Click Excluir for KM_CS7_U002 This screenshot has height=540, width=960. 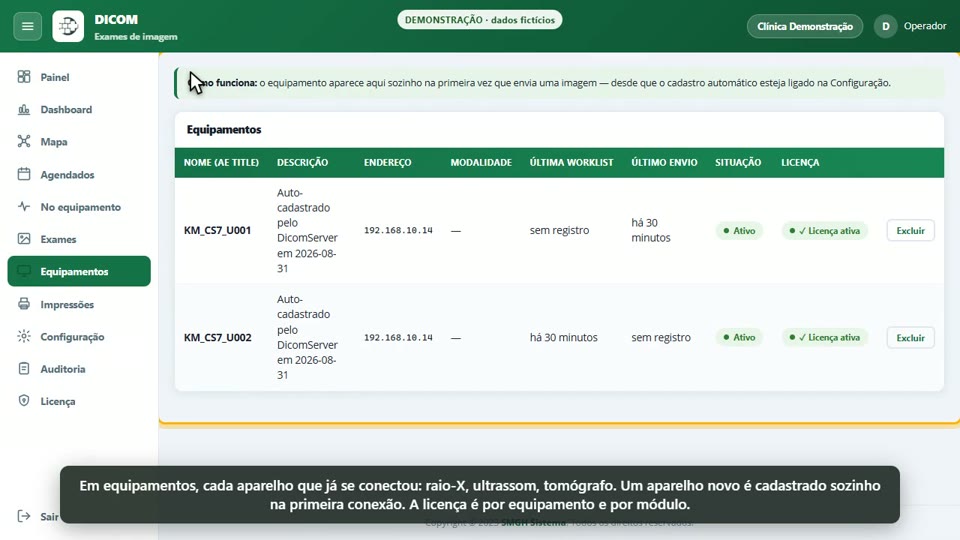point(910,337)
